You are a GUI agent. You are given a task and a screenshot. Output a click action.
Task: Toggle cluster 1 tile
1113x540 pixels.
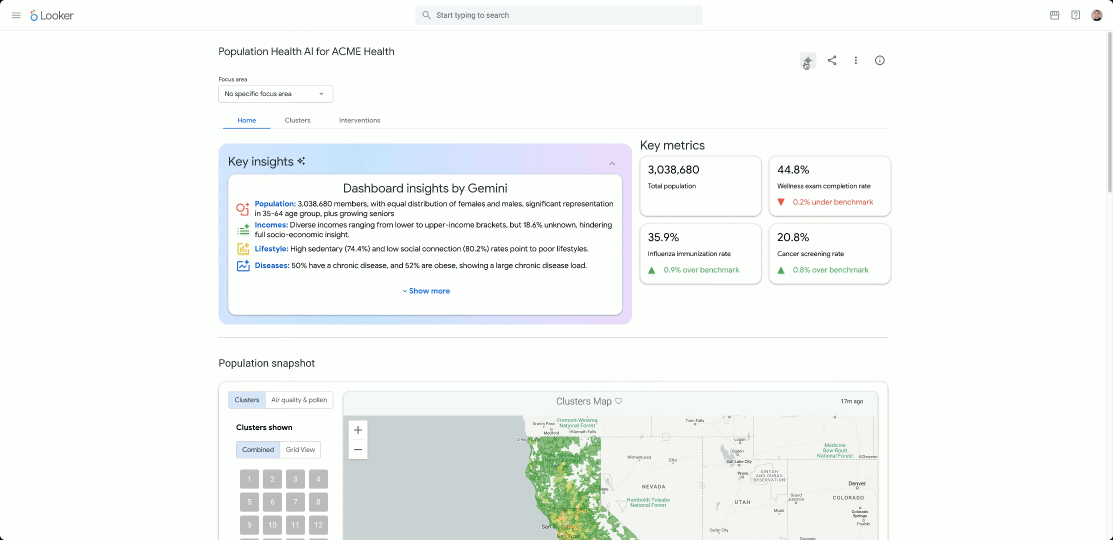tap(249, 479)
